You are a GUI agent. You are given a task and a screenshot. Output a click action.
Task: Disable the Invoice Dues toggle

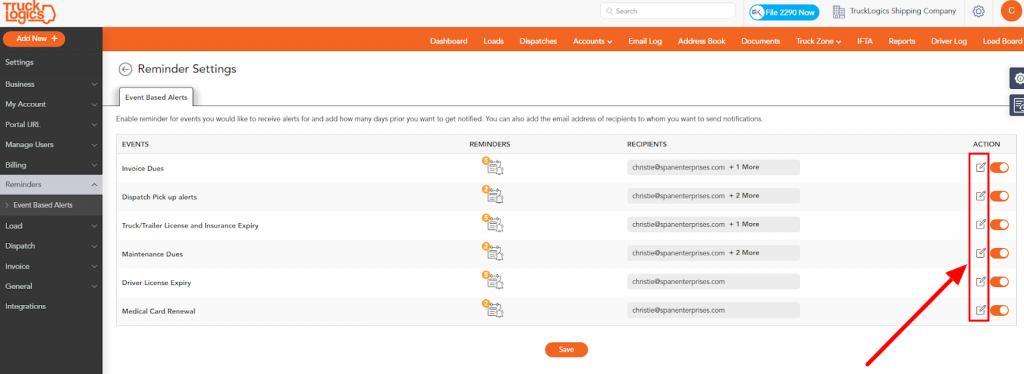click(999, 167)
